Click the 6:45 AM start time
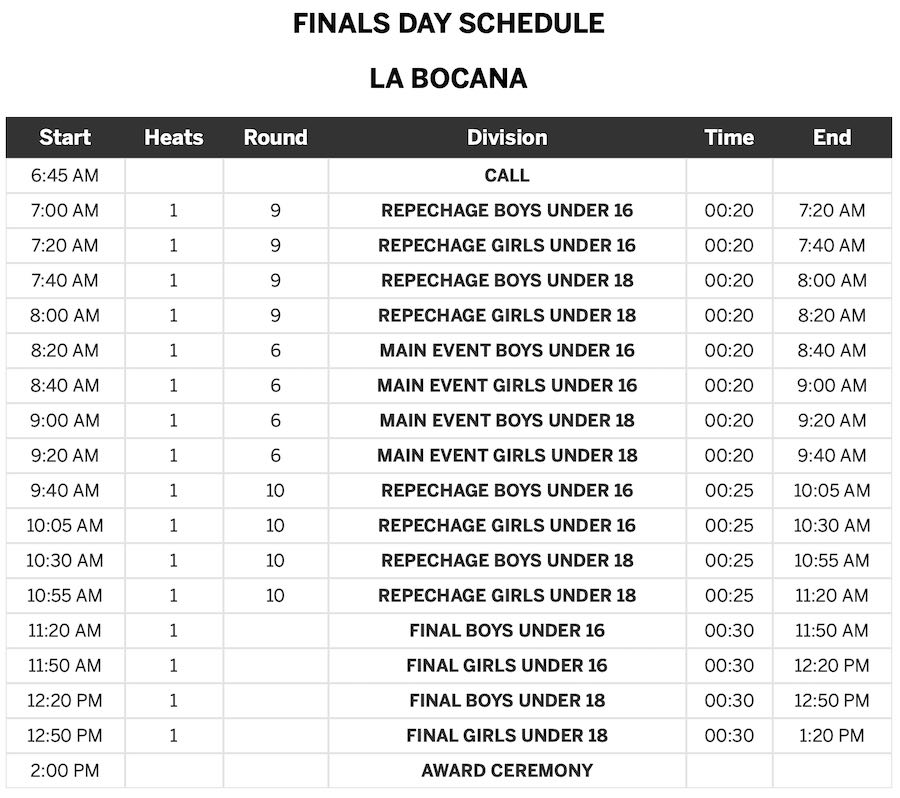 65,175
